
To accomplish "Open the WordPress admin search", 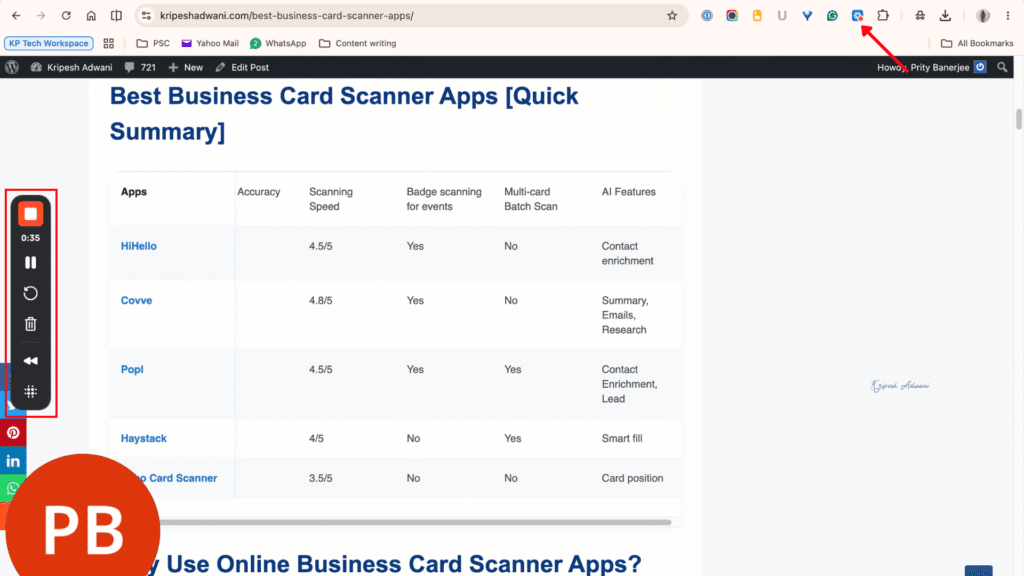I will click(1002, 67).
